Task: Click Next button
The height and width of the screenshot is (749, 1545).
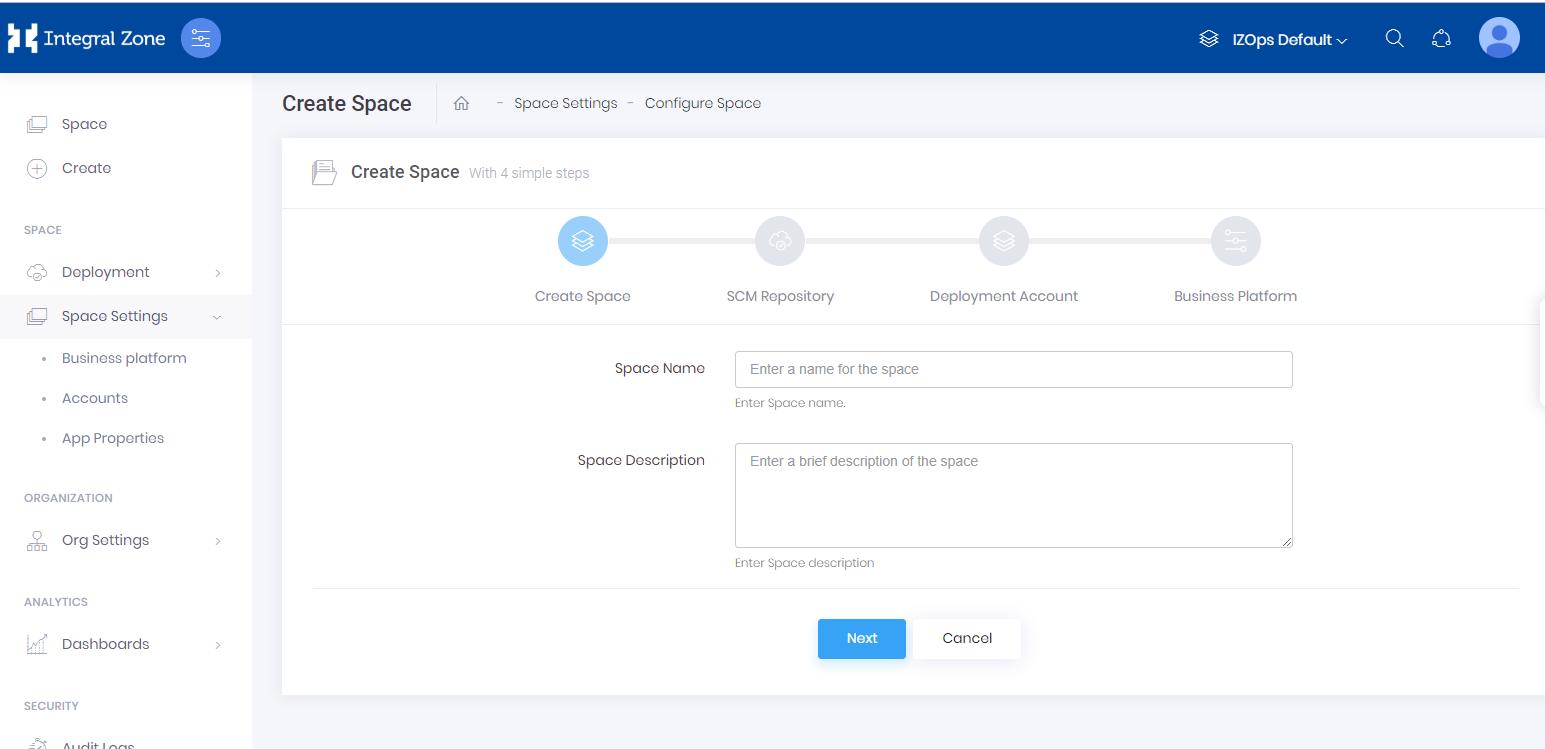Action: tap(862, 639)
